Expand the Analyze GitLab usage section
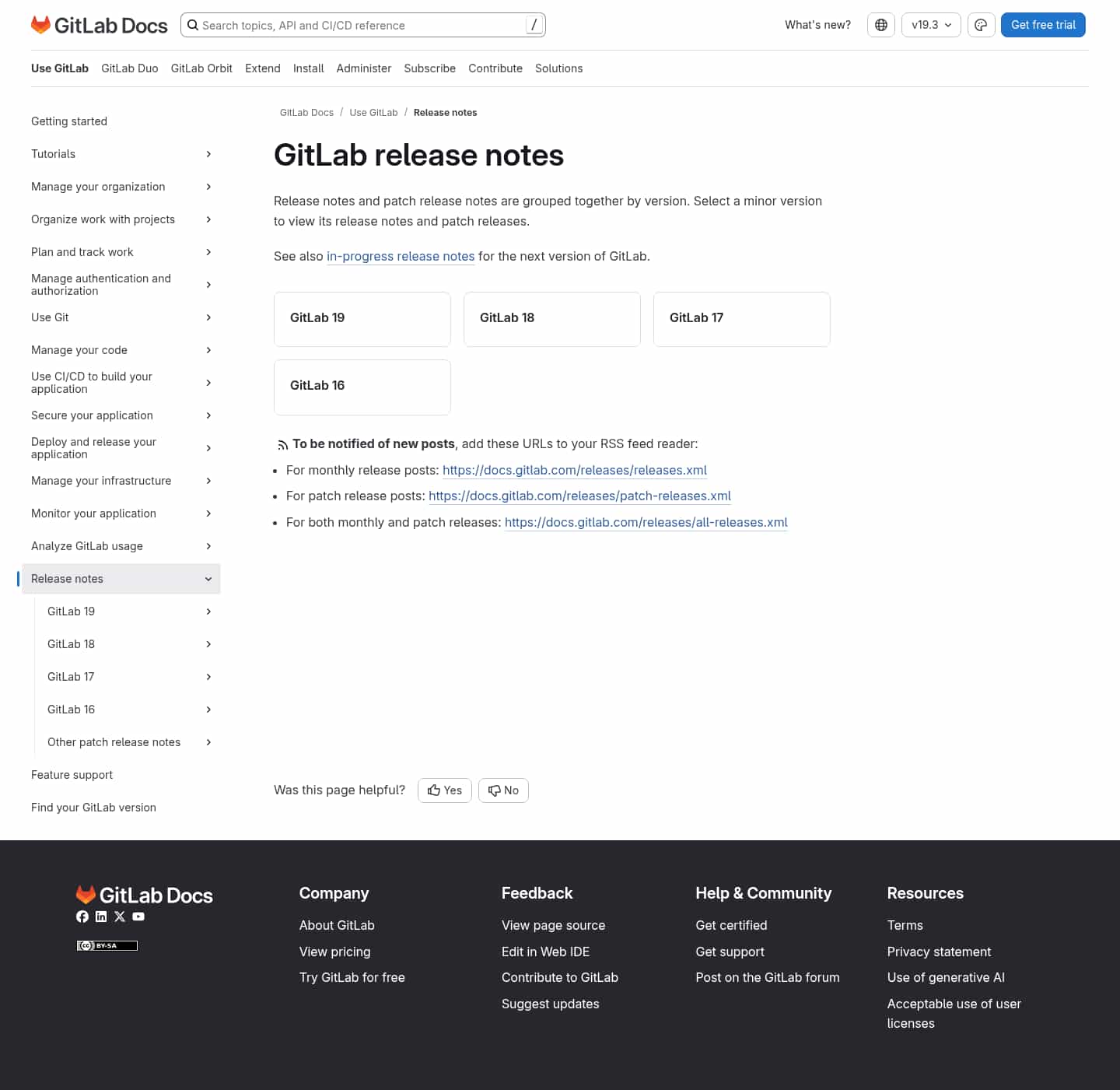Viewport: 1120px width, 1090px height. pos(208,546)
